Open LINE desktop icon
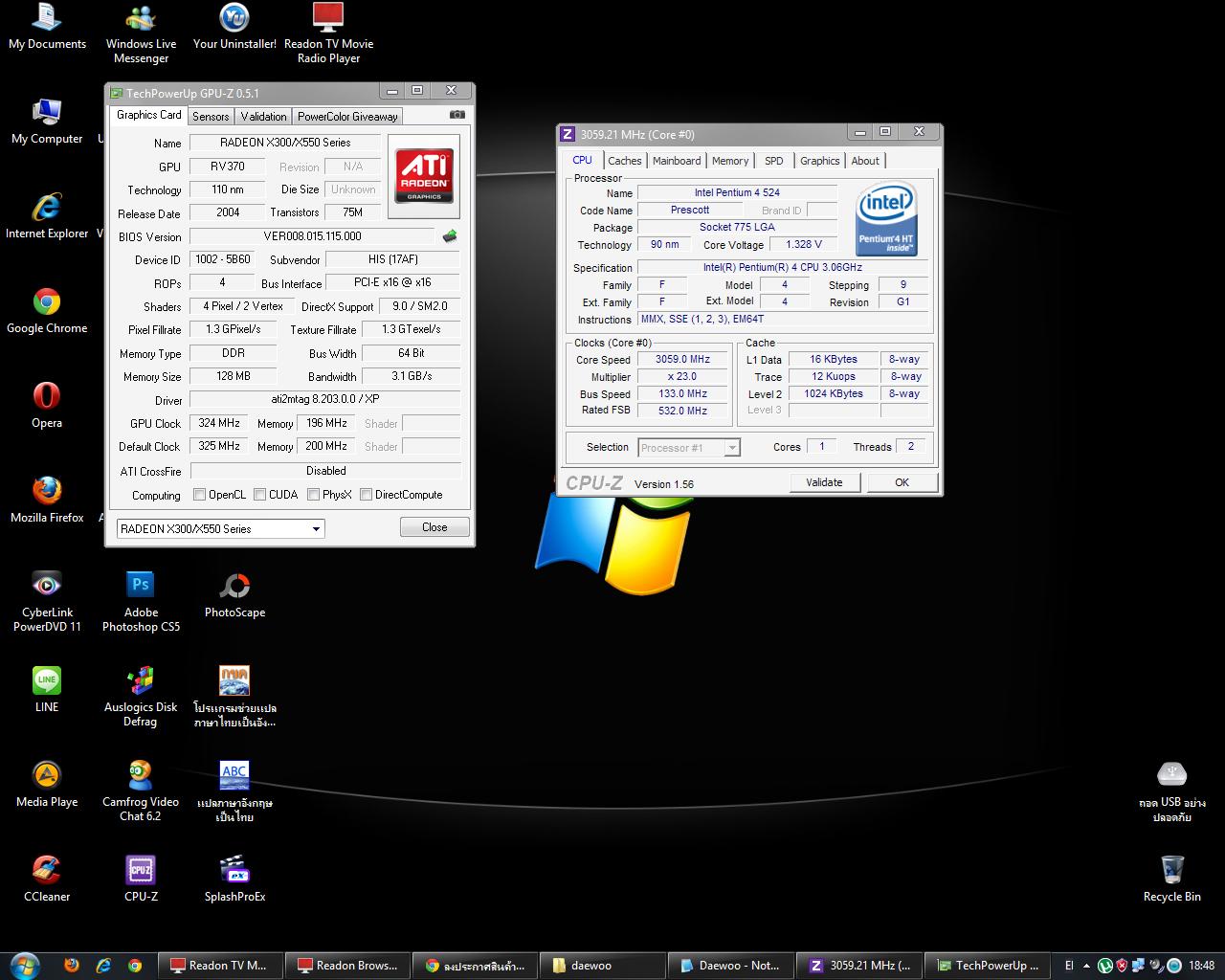Viewport: 1225px width, 980px height. [46, 690]
